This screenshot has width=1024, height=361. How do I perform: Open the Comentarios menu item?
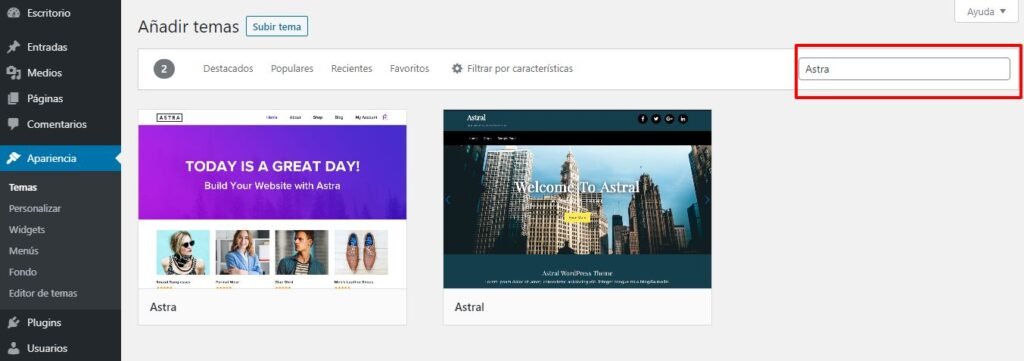coord(60,124)
